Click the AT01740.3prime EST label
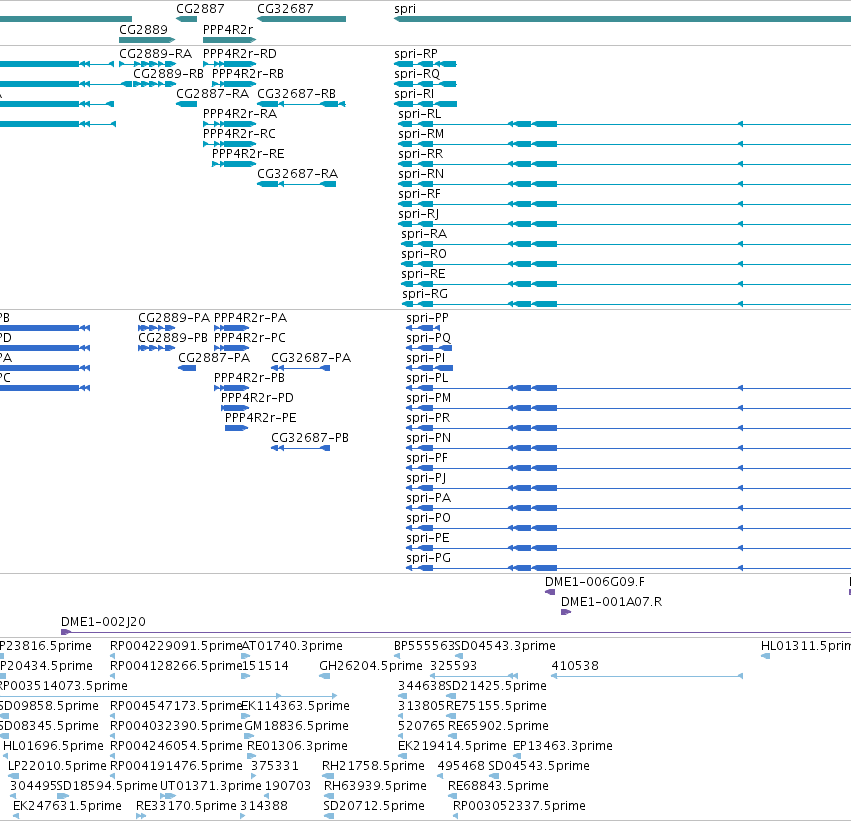Image resolution: width=851 pixels, height=821 pixels. tap(292, 646)
